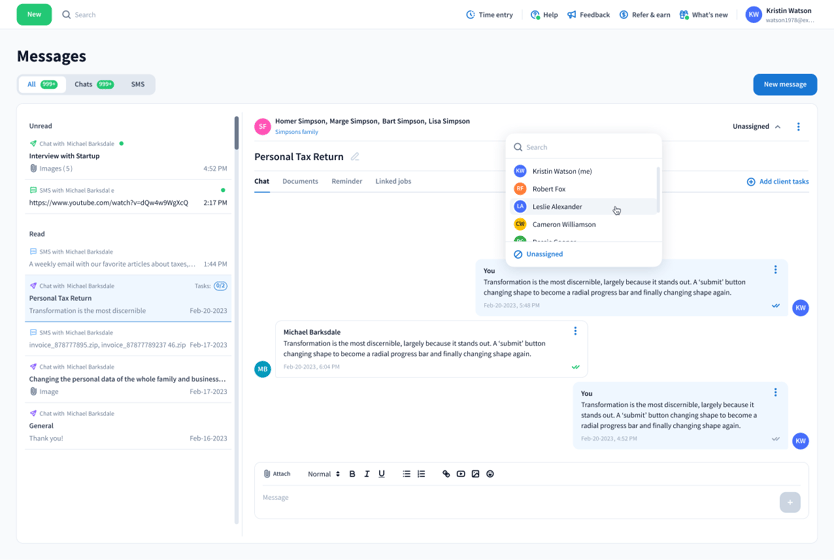Open three-dot menu on 5:48 PM message
Image resolution: width=834 pixels, height=560 pixels.
(775, 270)
